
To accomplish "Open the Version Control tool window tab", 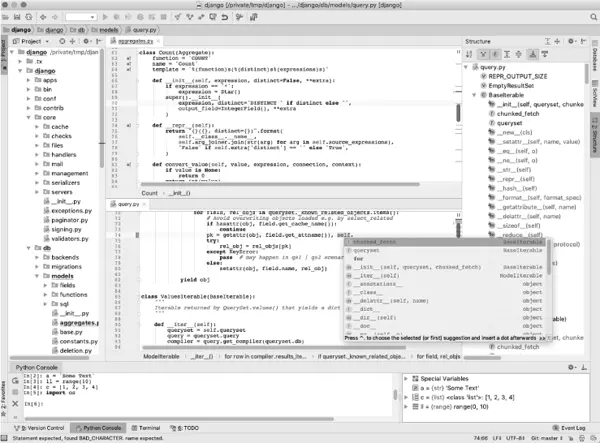I will tap(39, 428).
